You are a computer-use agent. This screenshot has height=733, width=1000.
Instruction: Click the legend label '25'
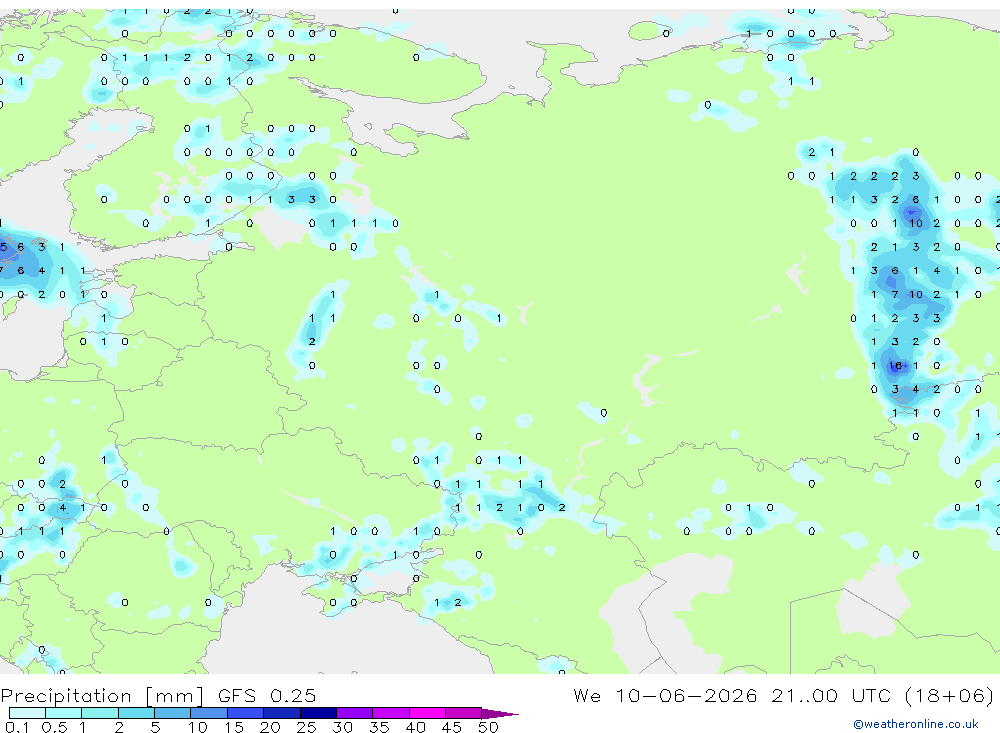coord(306,727)
